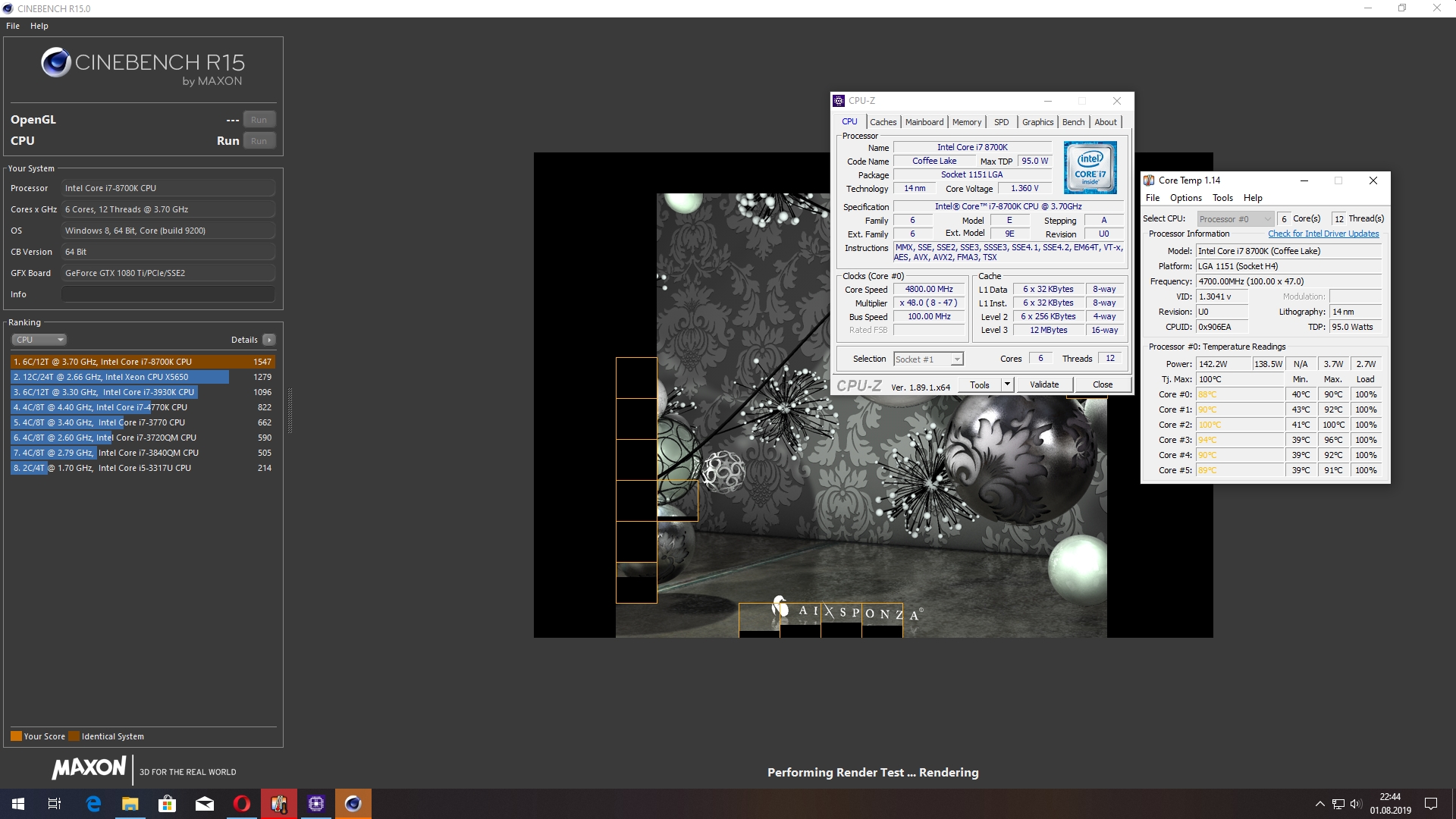1456x819 pixels.
Task: Click the orange Your Score legend swatch
Action: coord(16,736)
